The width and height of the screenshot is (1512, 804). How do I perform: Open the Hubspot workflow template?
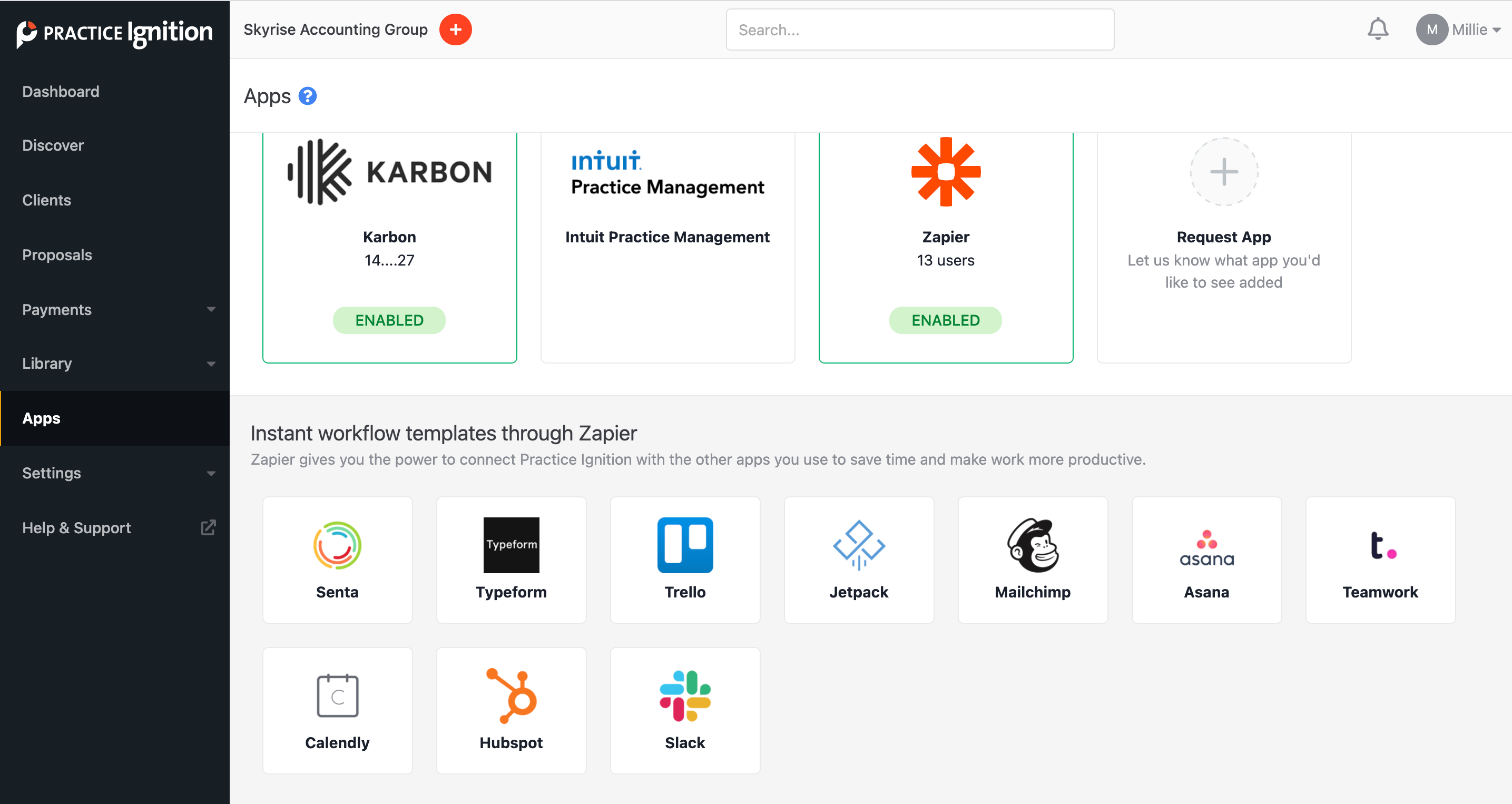tap(511, 711)
